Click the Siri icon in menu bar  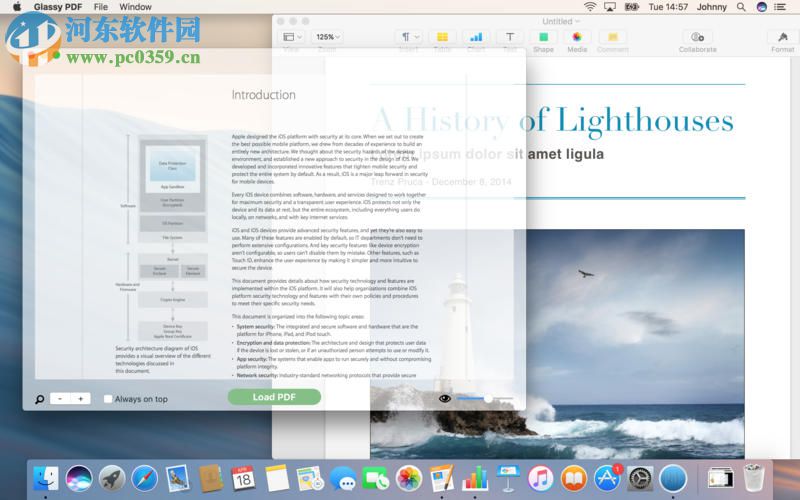click(762, 7)
